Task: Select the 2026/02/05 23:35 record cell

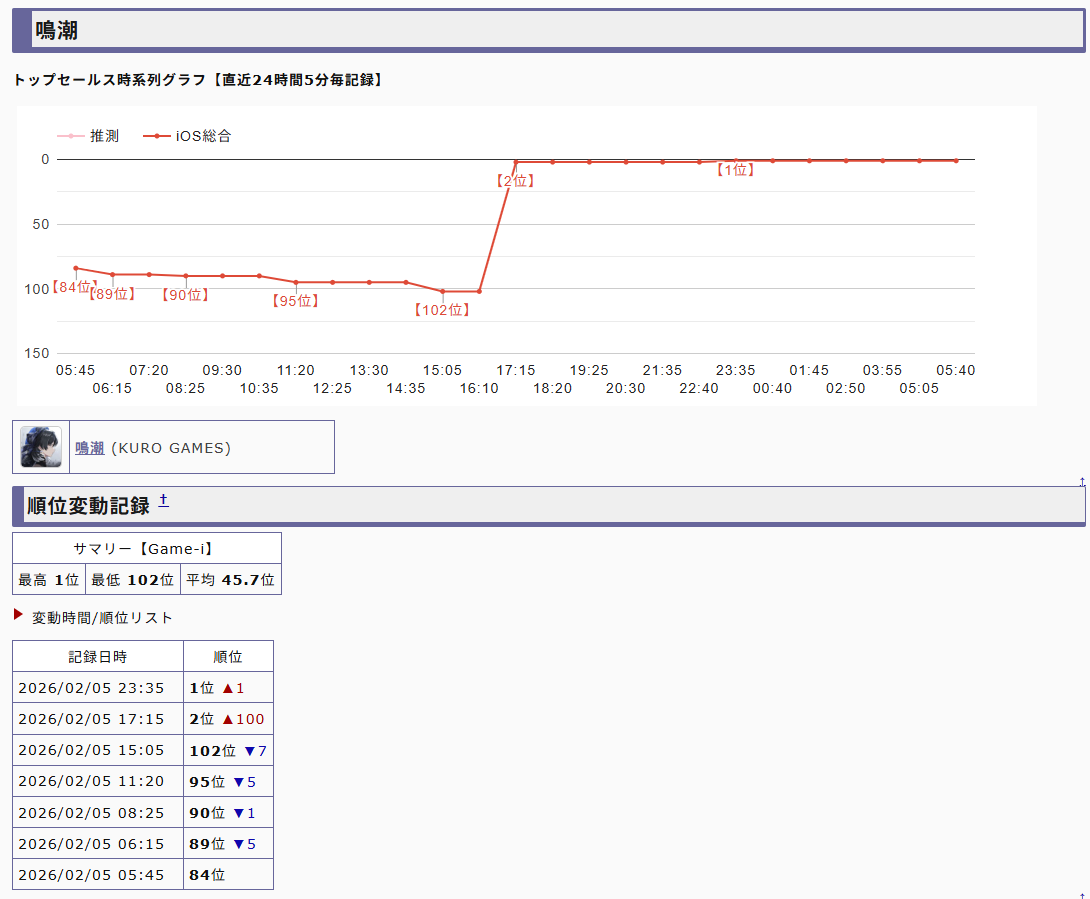Action: pyautogui.click(x=98, y=688)
